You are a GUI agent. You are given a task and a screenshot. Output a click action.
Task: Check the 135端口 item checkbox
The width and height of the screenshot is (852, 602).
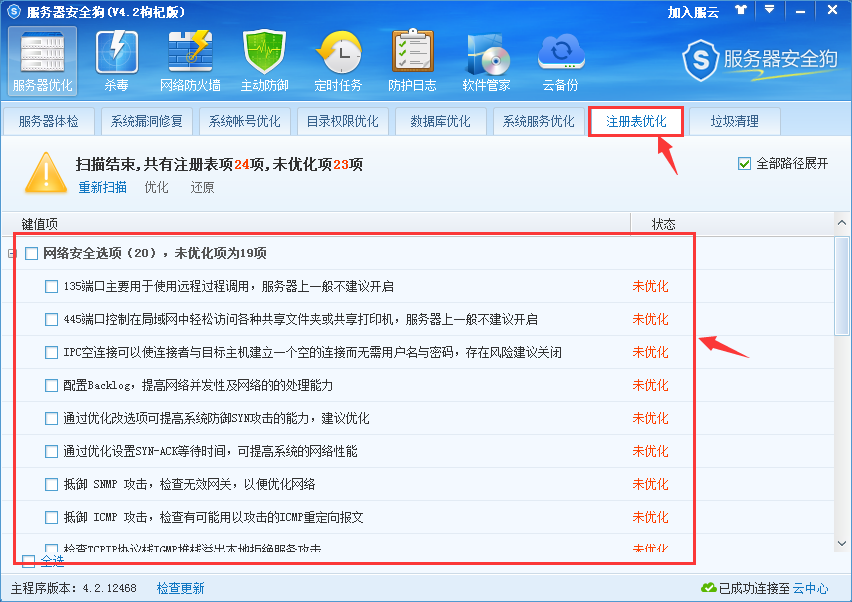click(x=51, y=286)
